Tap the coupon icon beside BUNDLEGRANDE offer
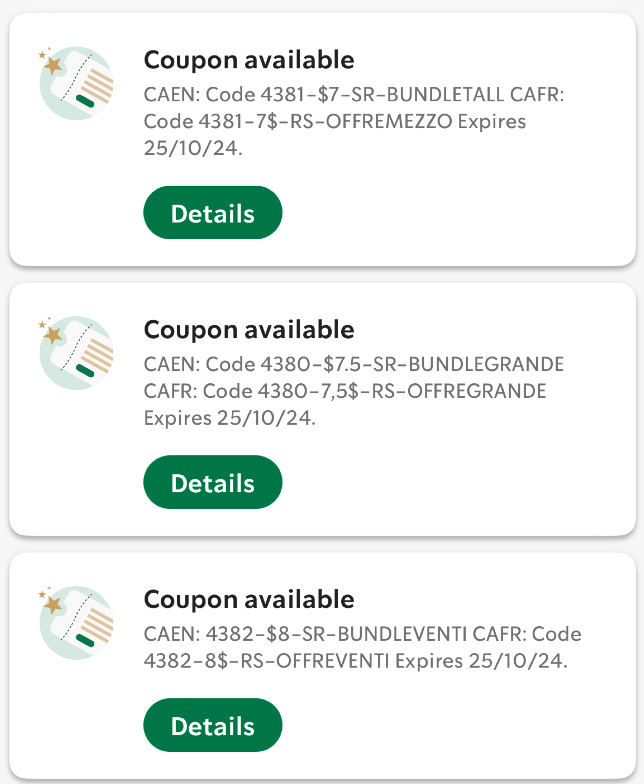This screenshot has width=644, height=784. pos(76,353)
